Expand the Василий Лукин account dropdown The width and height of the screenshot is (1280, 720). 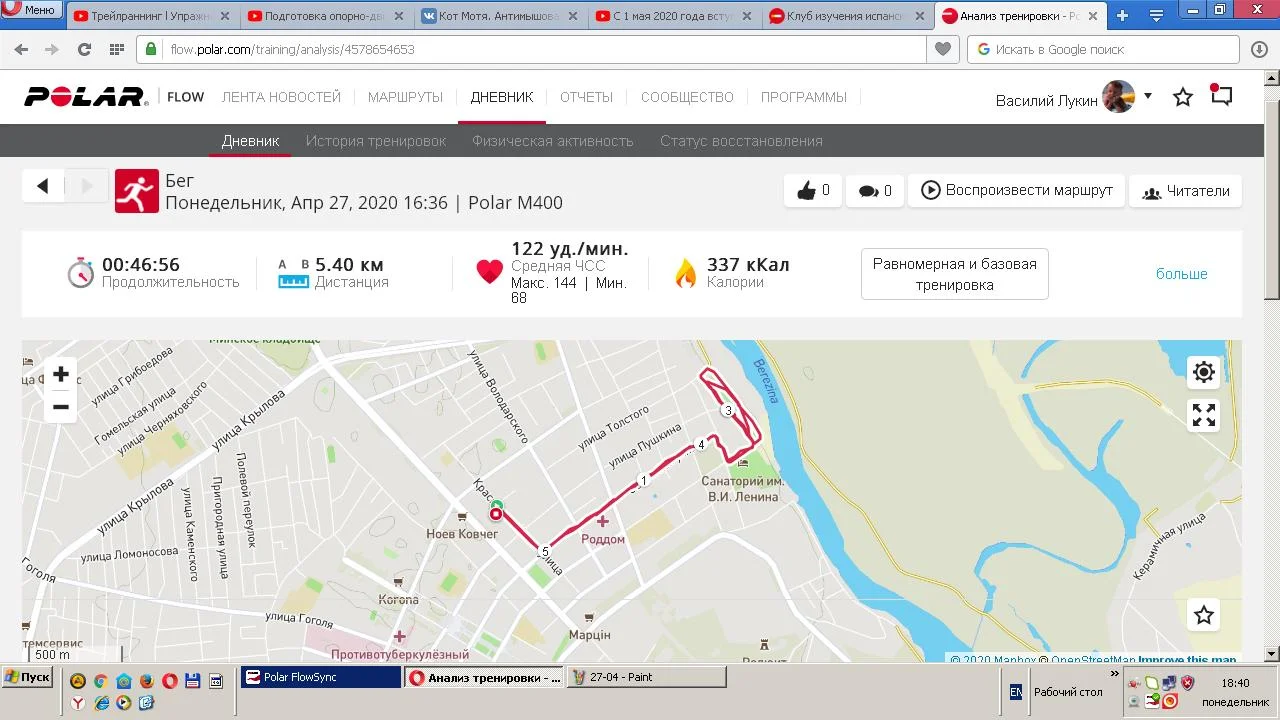click(x=1148, y=96)
